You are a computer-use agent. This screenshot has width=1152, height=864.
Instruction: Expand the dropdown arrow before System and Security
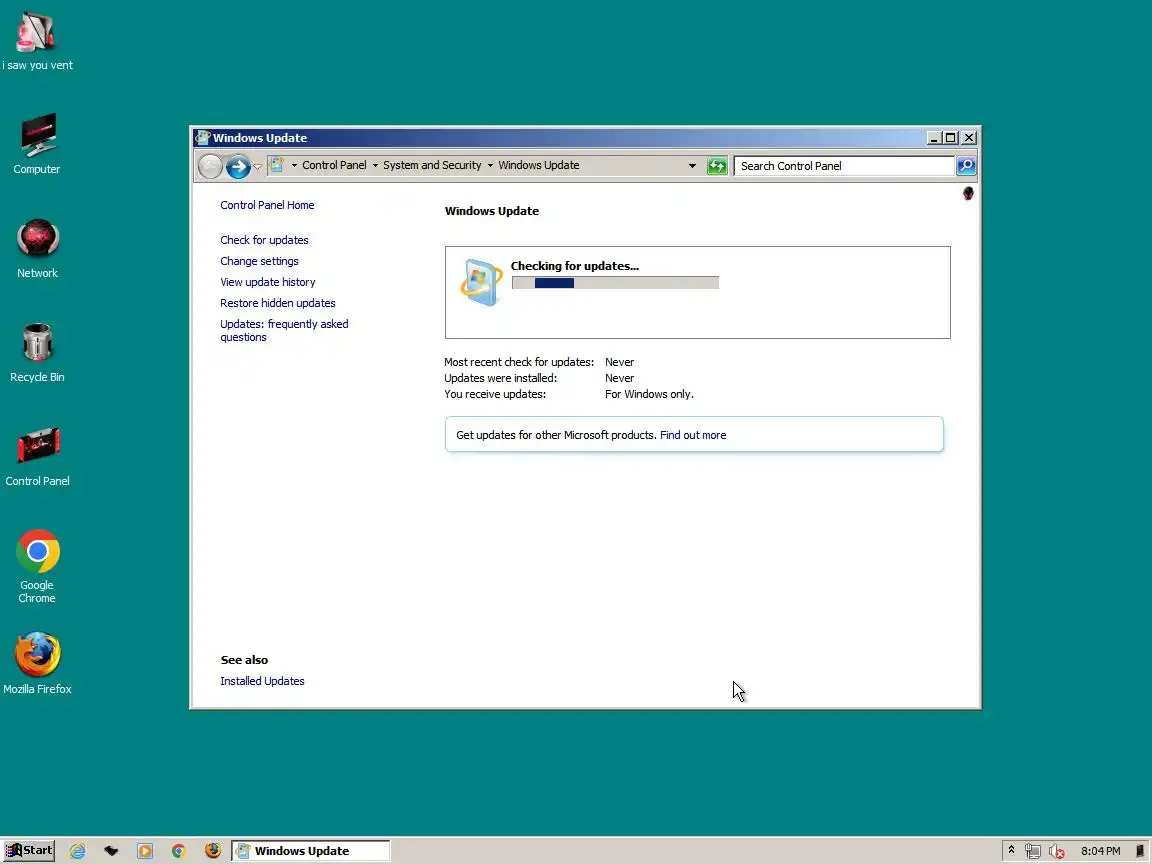tap(375, 165)
